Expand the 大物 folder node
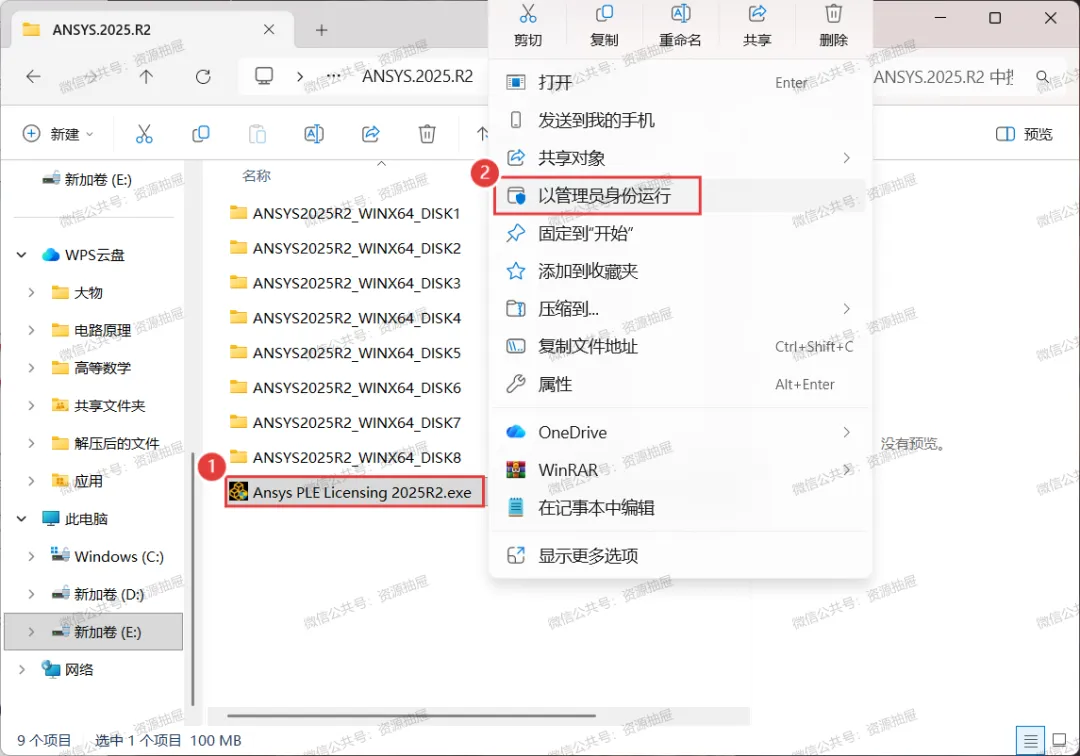 (x=31, y=293)
